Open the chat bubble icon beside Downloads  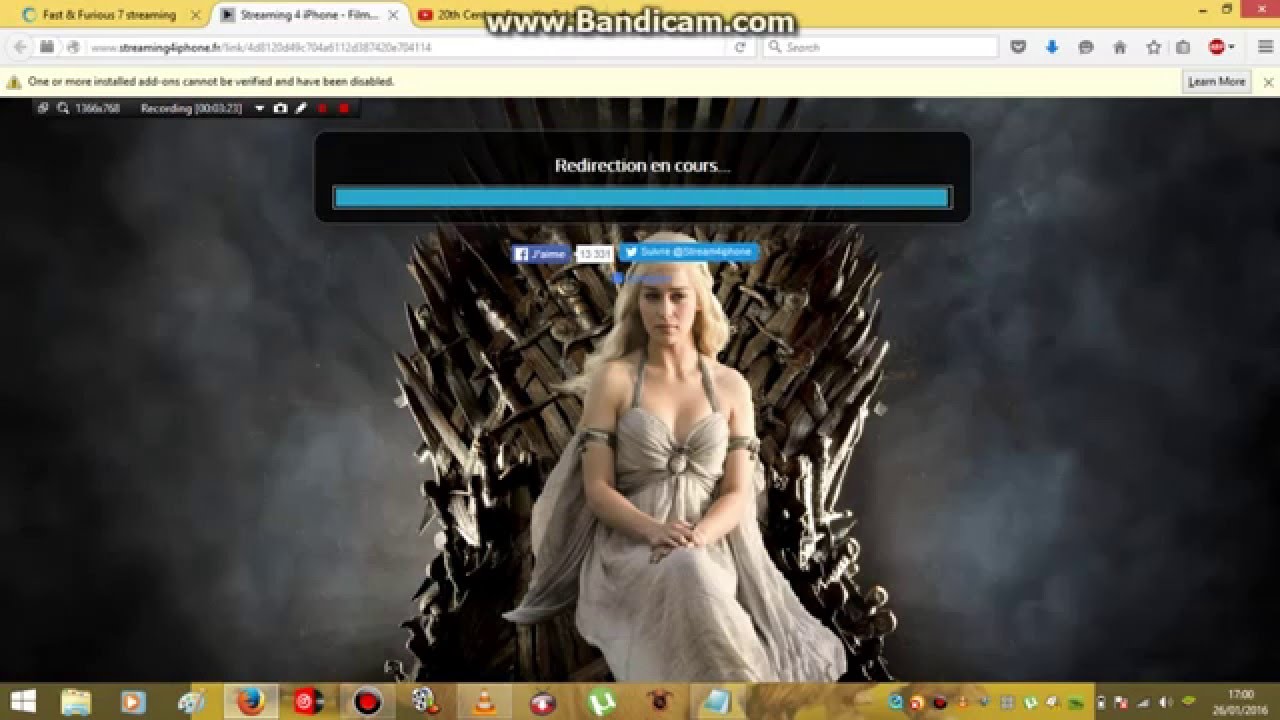pyautogui.click(x=1086, y=47)
